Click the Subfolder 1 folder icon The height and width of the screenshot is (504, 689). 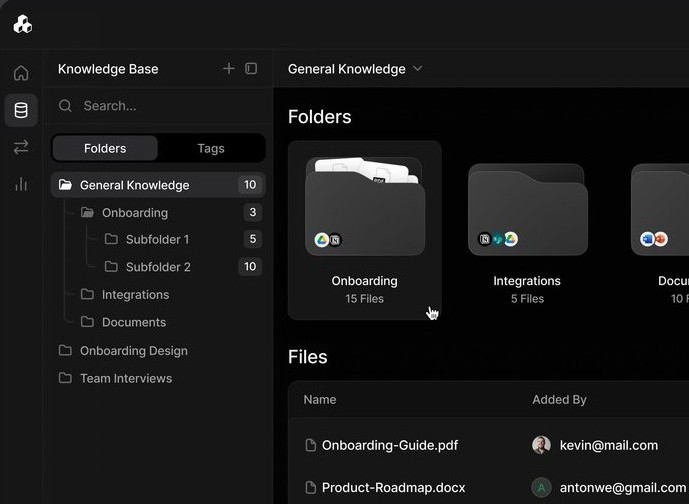tap(111, 239)
